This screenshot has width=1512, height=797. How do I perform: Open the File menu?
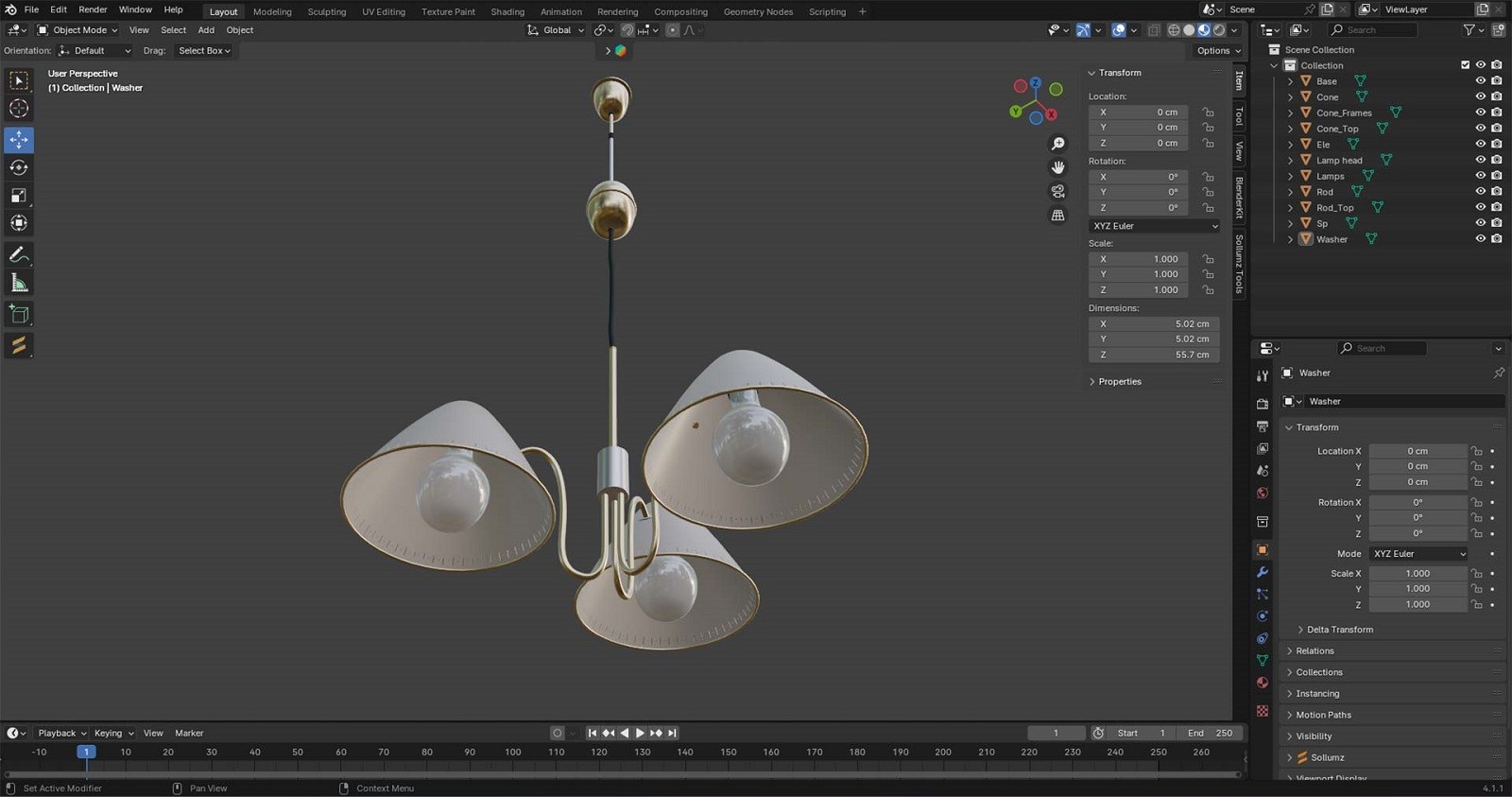coord(31,9)
